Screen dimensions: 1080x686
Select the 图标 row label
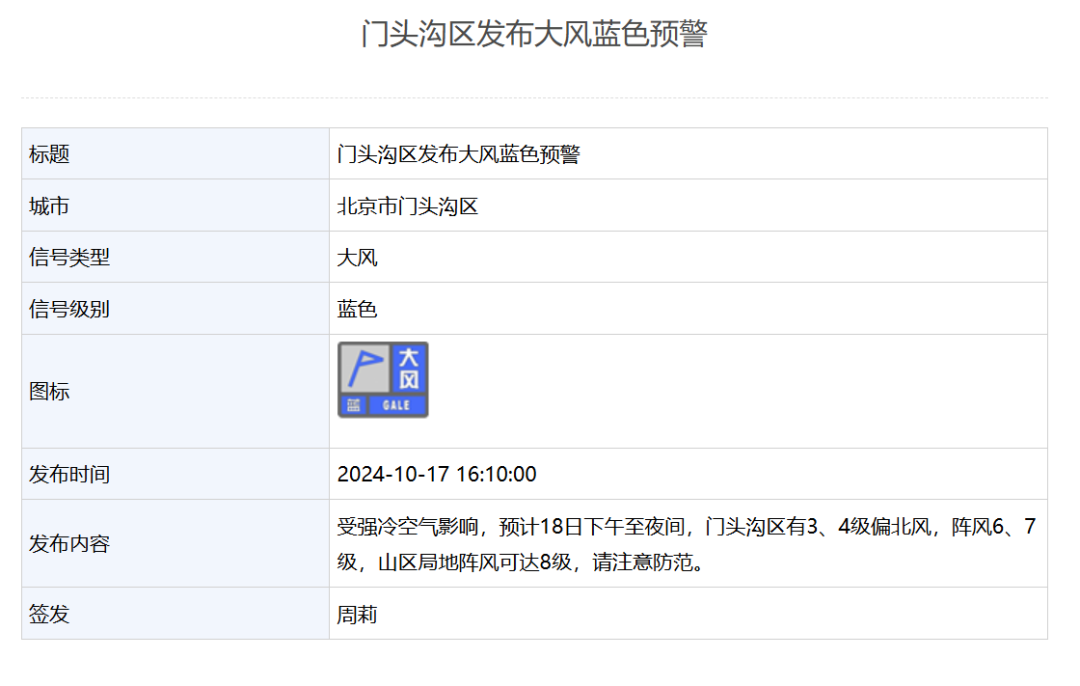(x=50, y=391)
